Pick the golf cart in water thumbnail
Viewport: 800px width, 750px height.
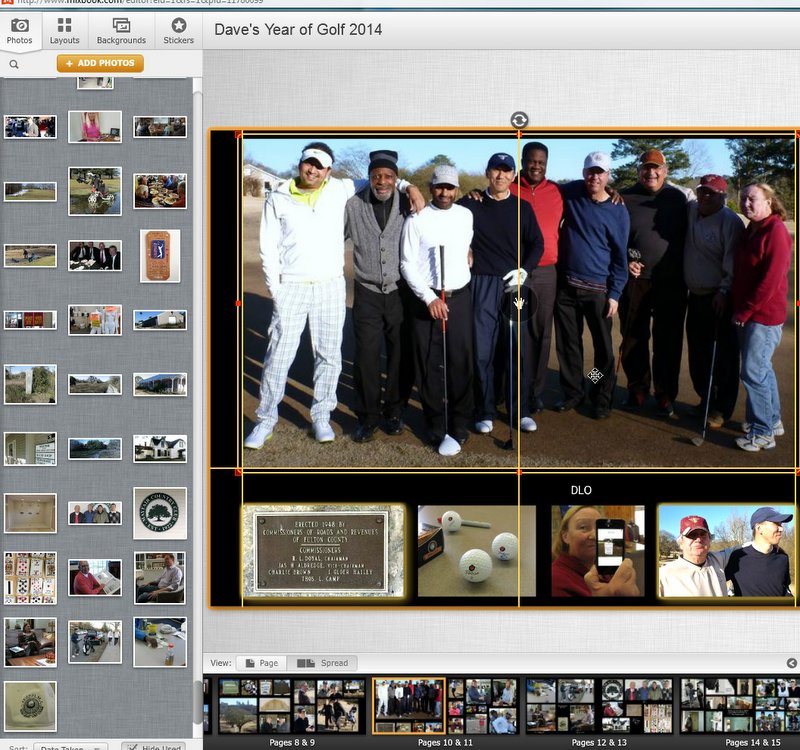(x=95, y=191)
